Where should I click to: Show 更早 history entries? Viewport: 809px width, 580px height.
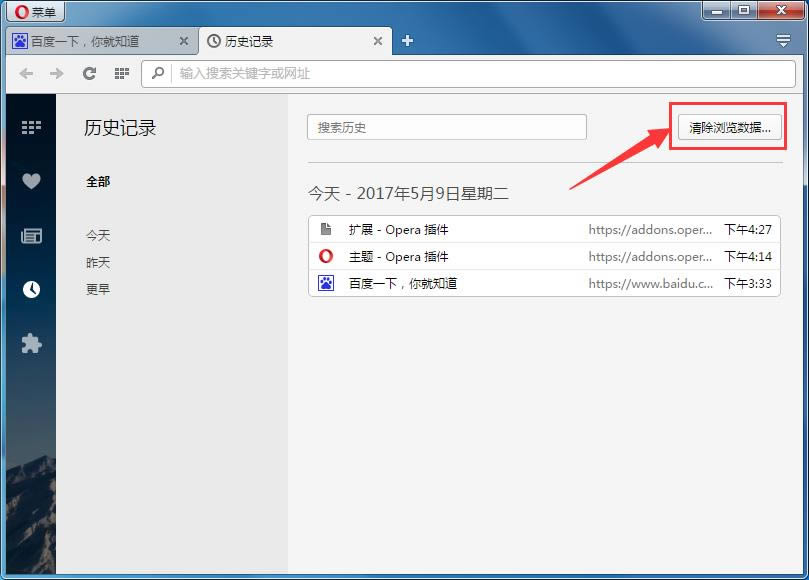coord(98,290)
